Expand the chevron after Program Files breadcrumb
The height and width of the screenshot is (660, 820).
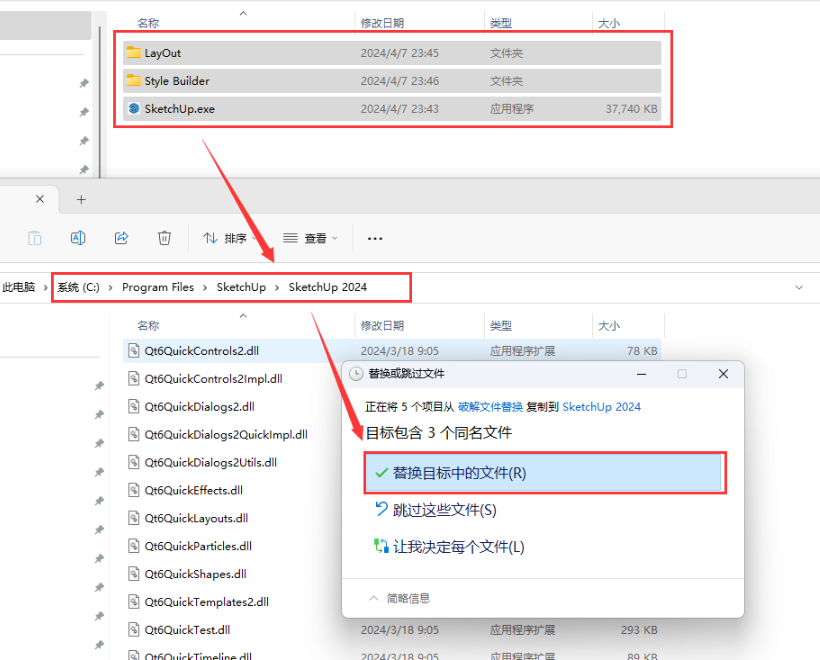coord(205,287)
